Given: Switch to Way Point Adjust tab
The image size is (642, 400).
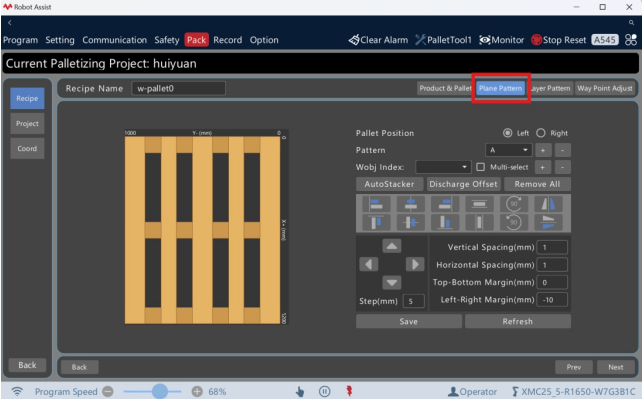Looking at the screenshot, I should tap(605, 88).
